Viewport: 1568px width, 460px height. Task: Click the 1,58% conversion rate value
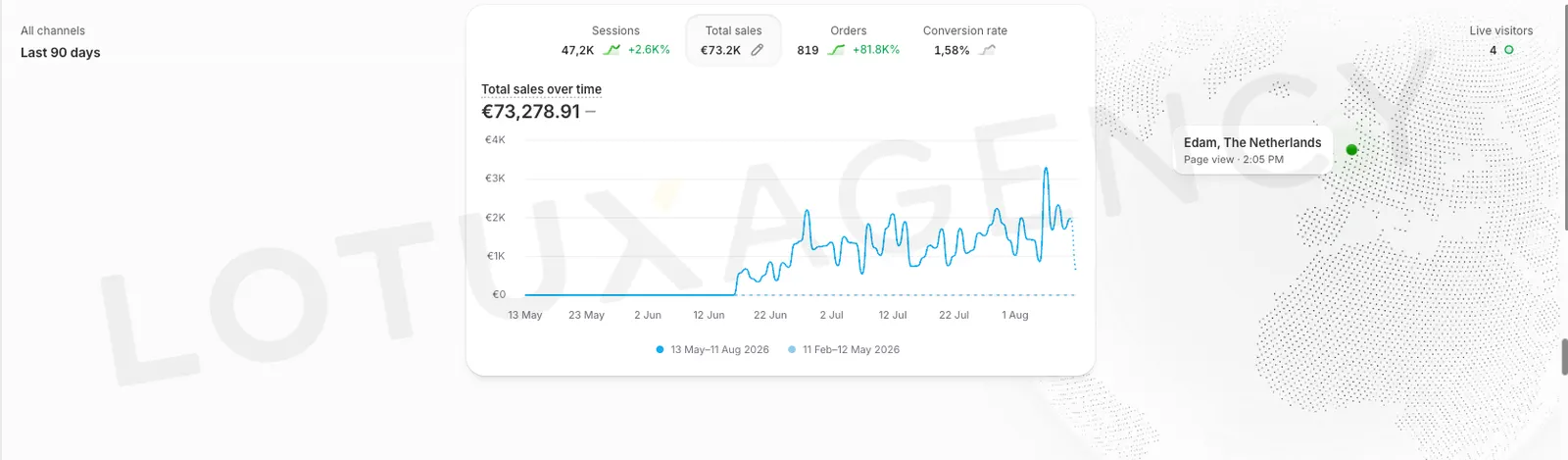pos(952,50)
